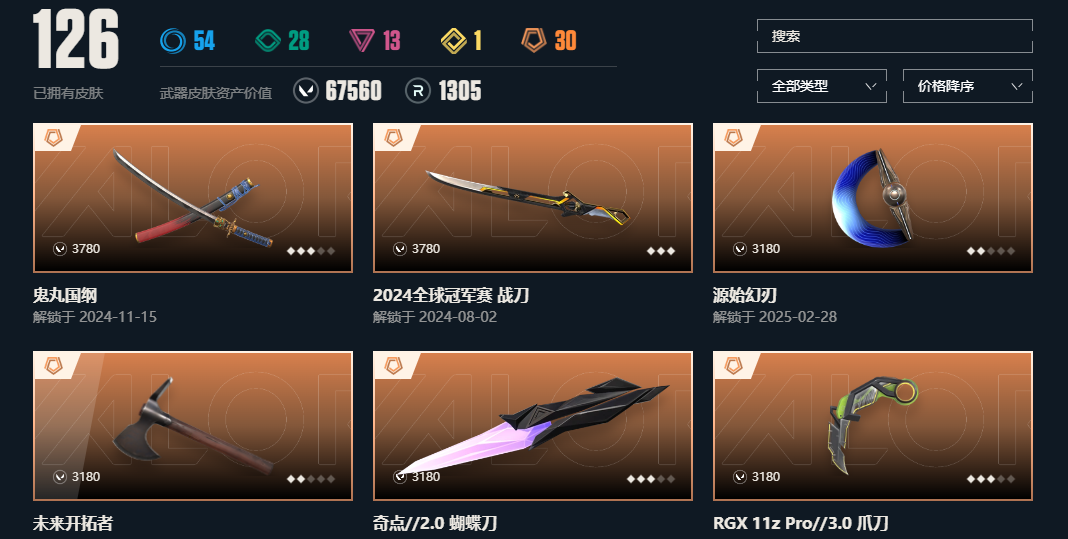Open the 鬼丸国纲 katana skin thumbnail

[193, 198]
